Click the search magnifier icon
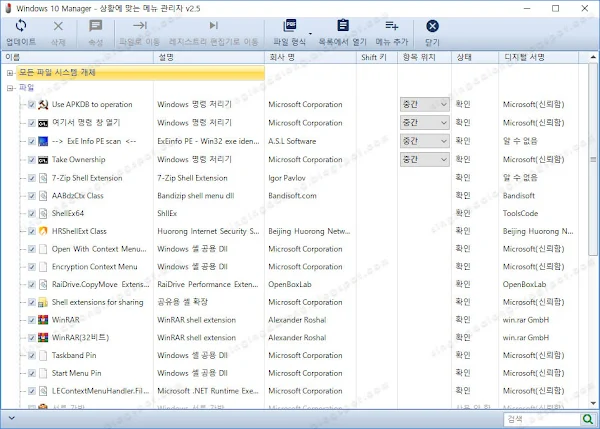 pyautogui.click(x=587, y=419)
